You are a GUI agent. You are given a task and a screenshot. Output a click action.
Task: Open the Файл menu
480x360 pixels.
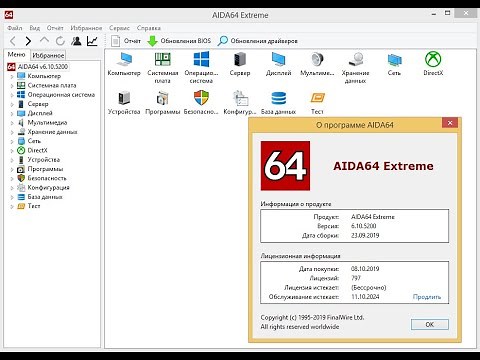pos(15,28)
